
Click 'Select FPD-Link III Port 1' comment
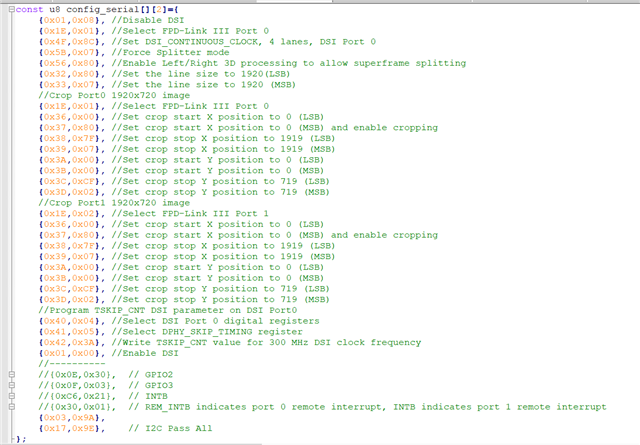coord(190,214)
